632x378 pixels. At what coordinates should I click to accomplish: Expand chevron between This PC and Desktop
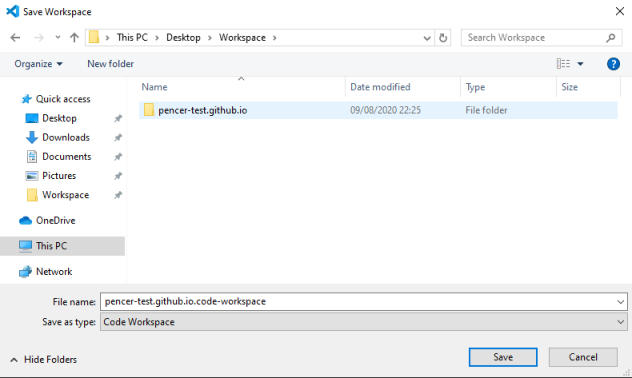pyautogui.click(x=157, y=38)
